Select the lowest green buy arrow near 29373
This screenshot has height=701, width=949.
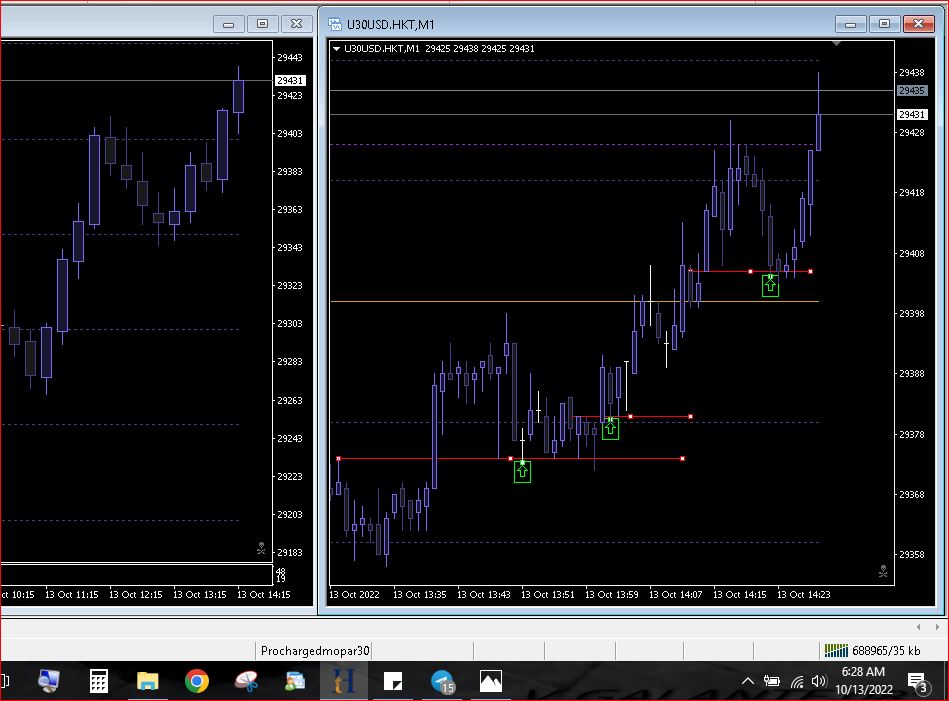[x=522, y=472]
